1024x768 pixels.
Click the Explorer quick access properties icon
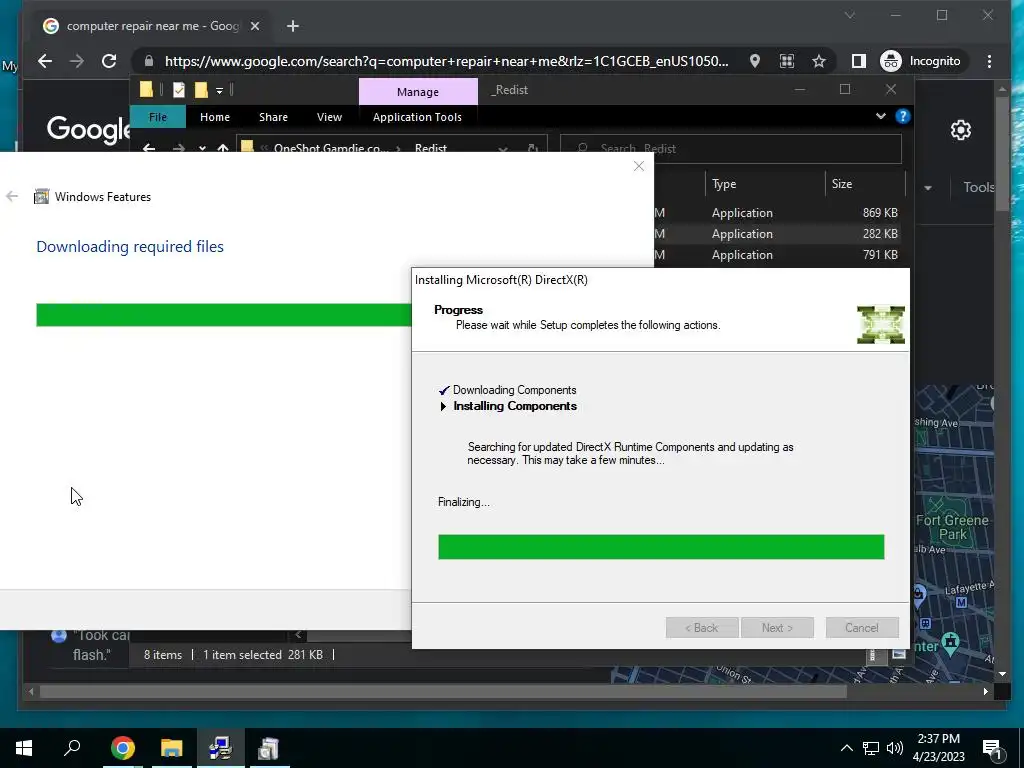[x=178, y=89]
